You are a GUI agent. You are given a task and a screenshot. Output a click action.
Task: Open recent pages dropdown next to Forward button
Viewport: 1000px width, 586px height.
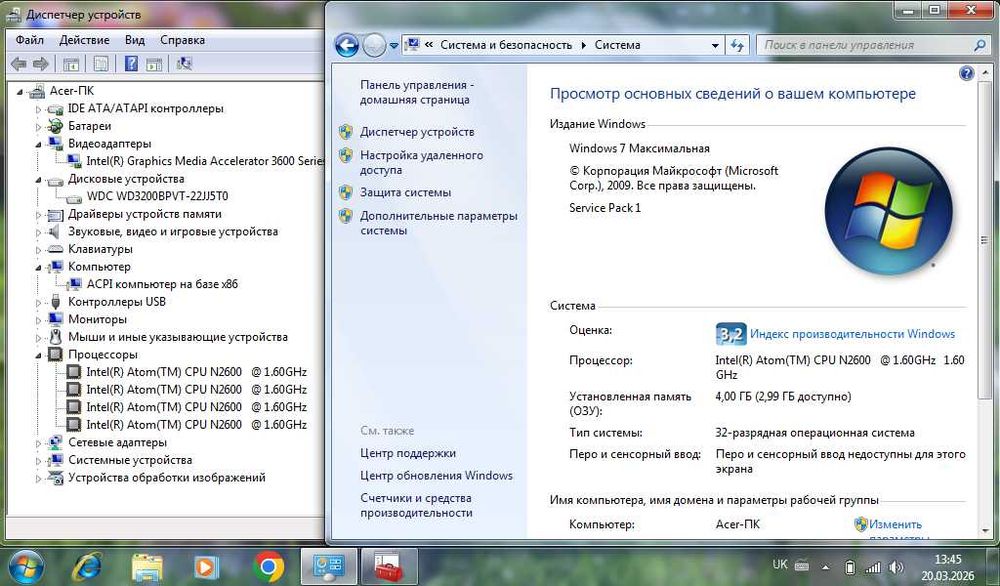tap(394, 46)
